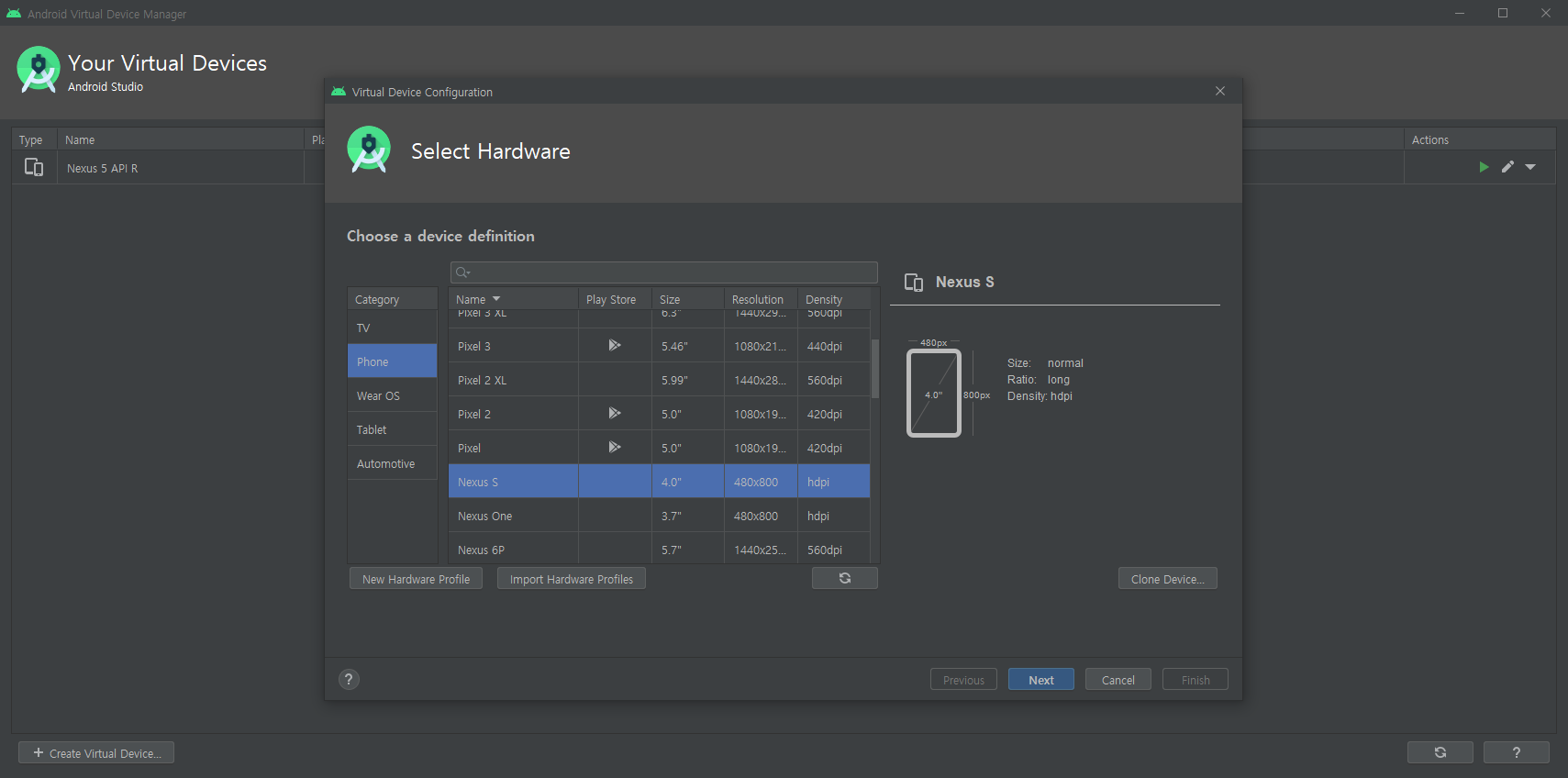This screenshot has height=778, width=1568.
Task: Click the Nexus 5 API R device name
Action: coord(103,168)
